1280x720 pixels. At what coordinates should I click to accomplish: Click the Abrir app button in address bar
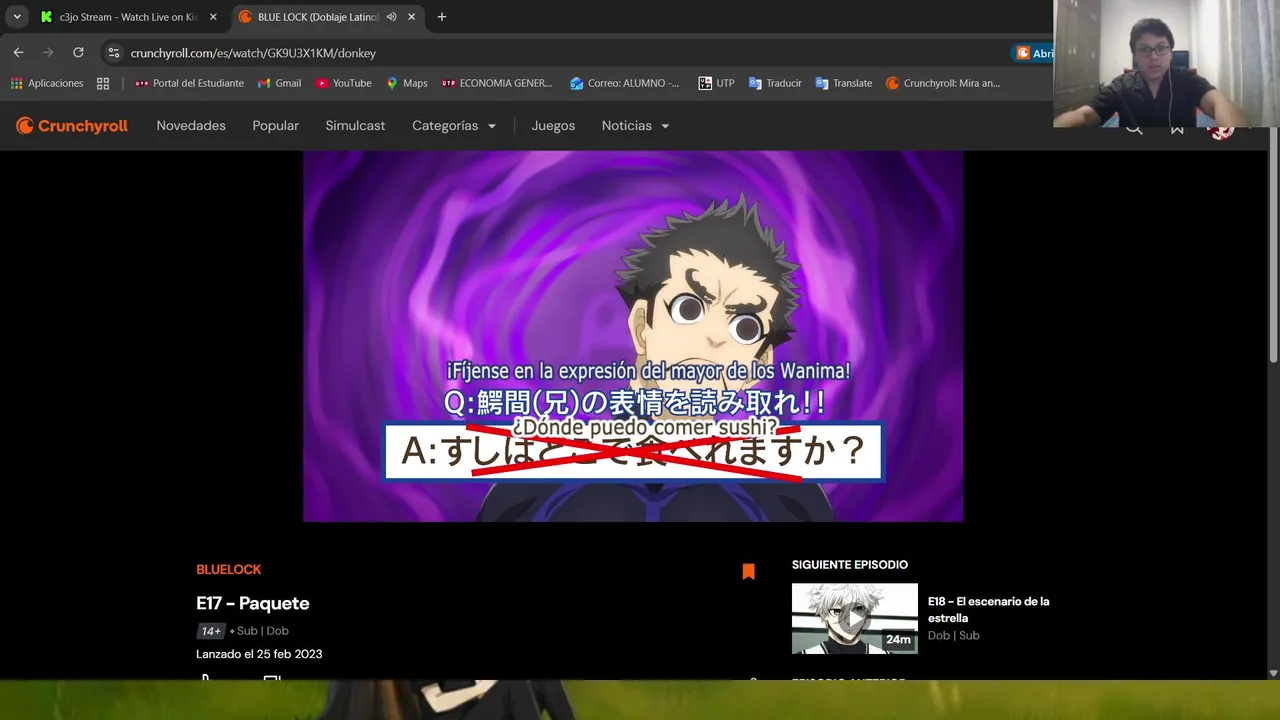point(1034,53)
